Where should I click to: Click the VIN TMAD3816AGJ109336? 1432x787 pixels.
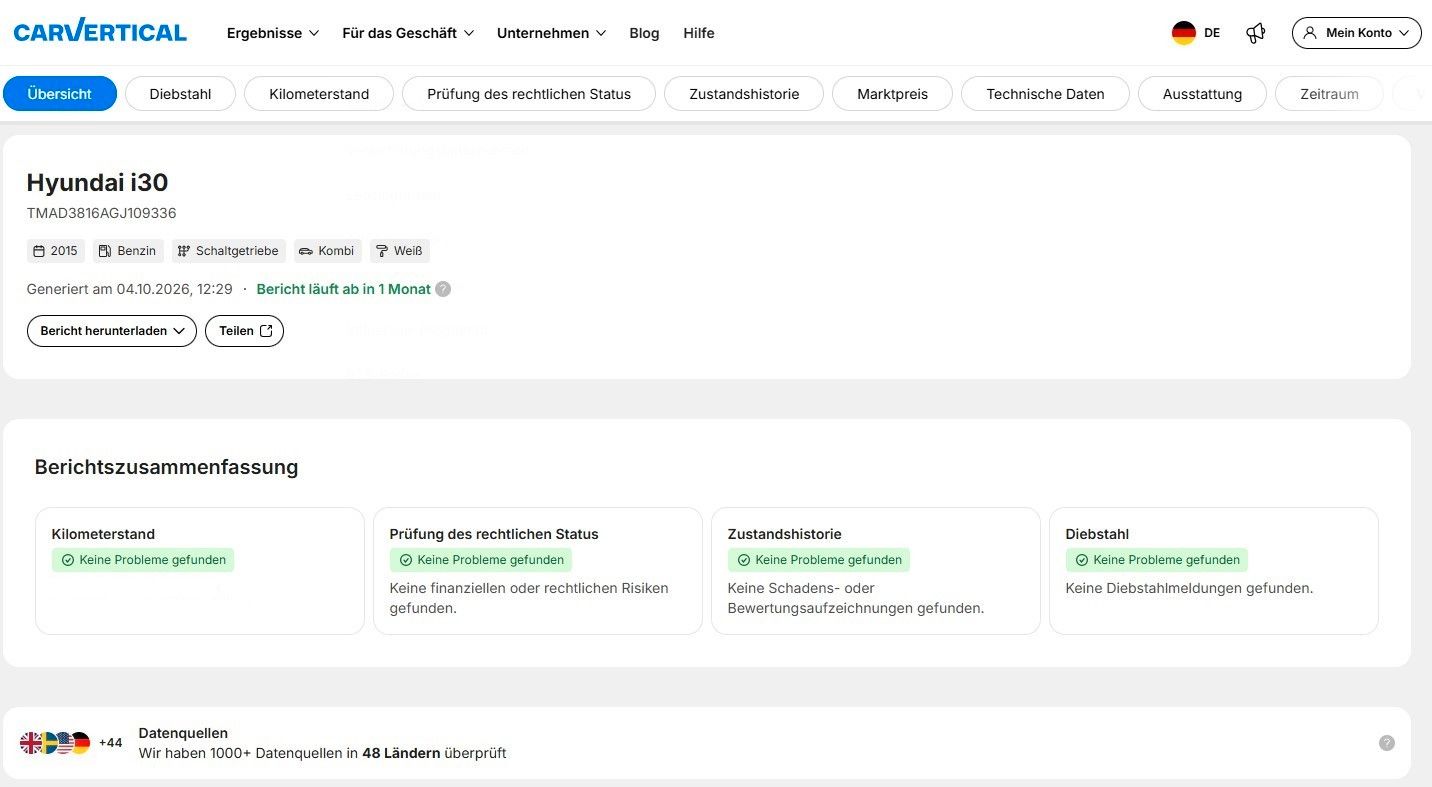point(102,213)
